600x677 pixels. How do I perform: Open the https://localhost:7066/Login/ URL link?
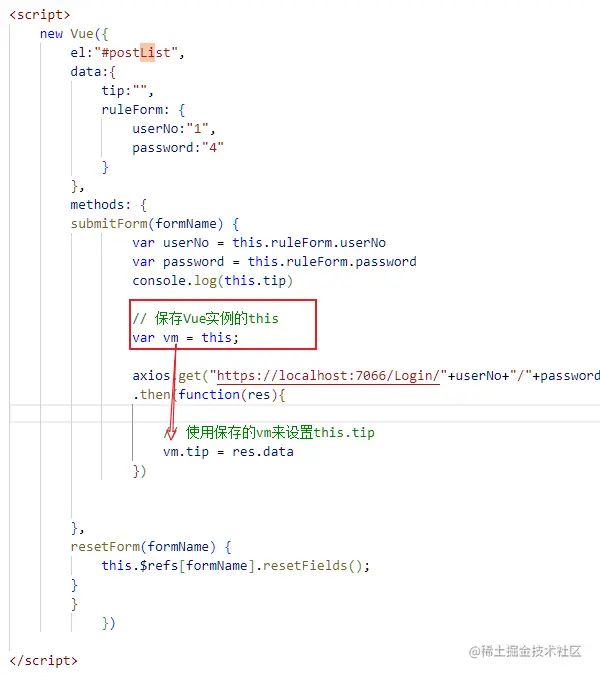pyautogui.click(x=328, y=376)
